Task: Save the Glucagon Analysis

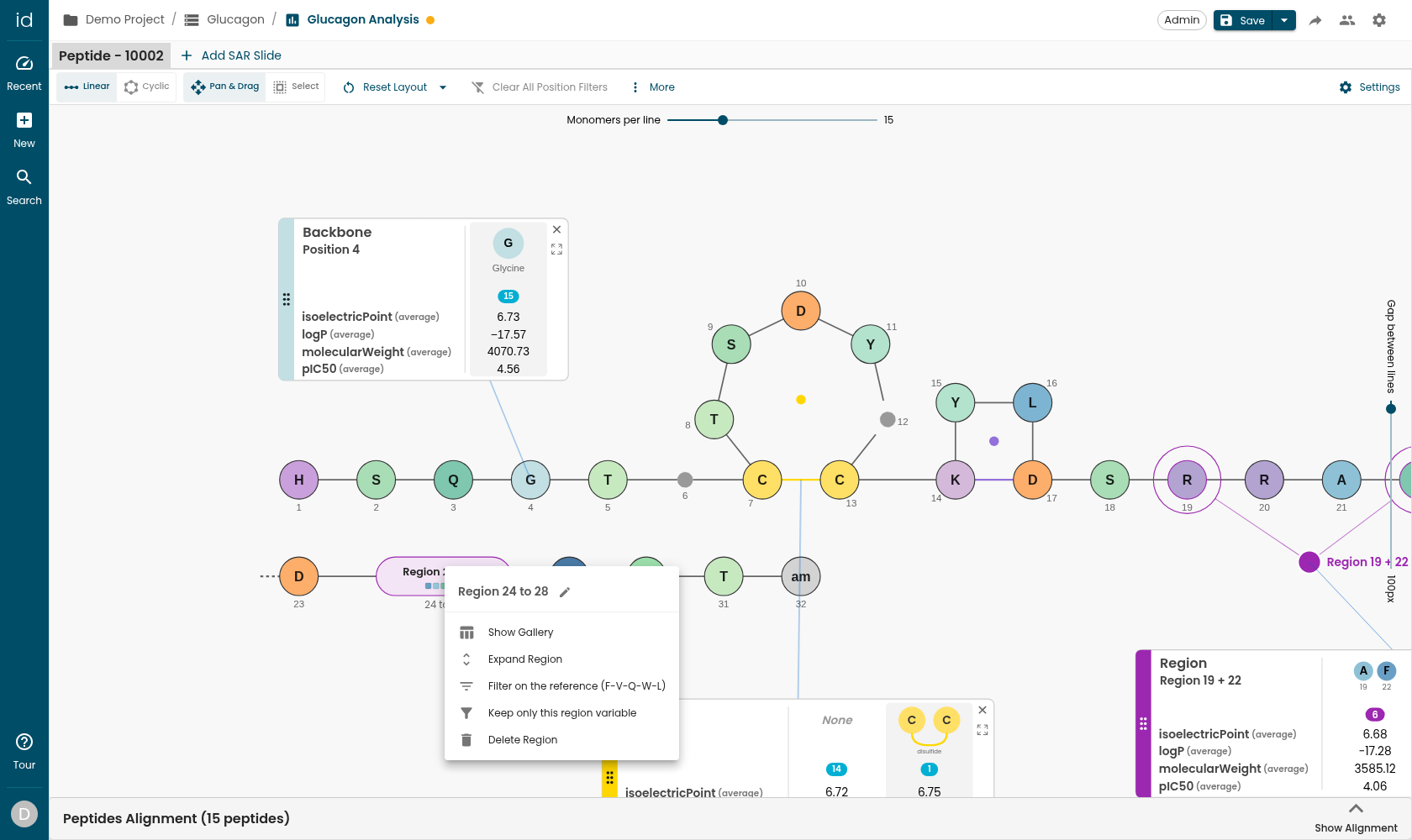Action: (x=1243, y=20)
